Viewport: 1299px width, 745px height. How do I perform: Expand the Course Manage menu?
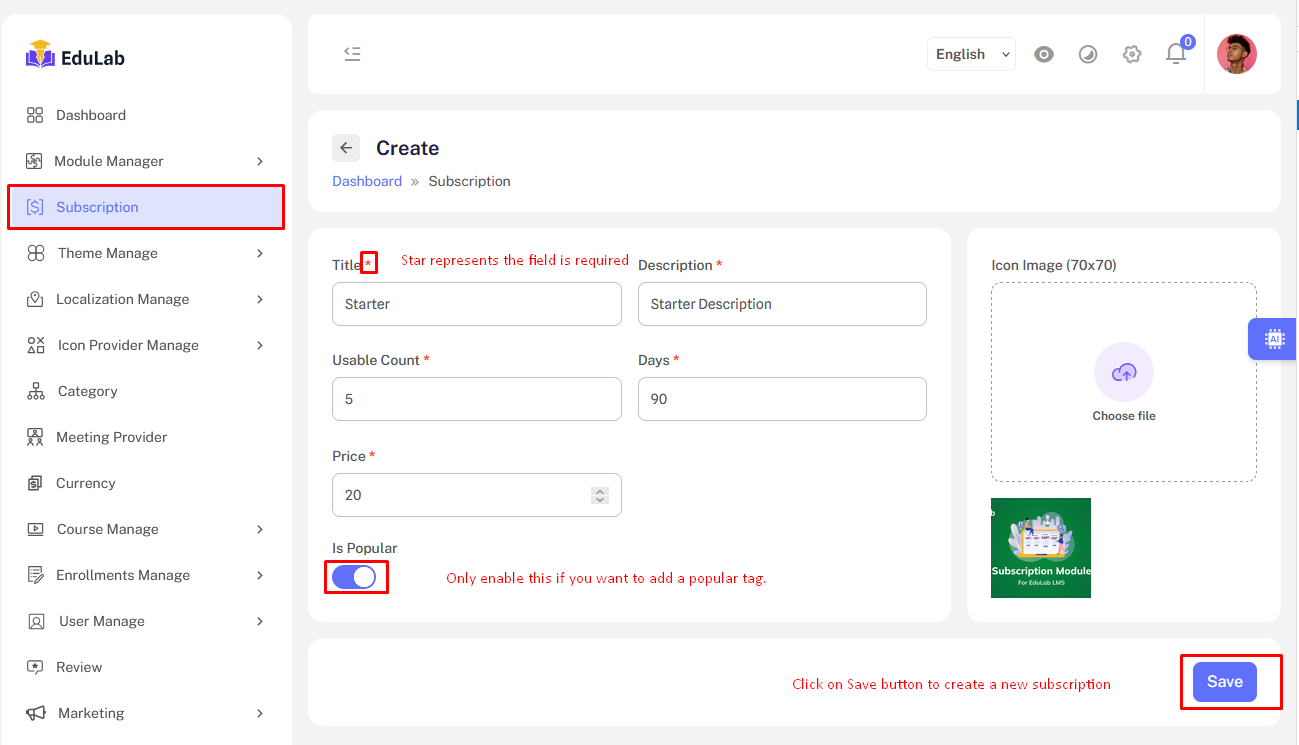coord(108,529)
